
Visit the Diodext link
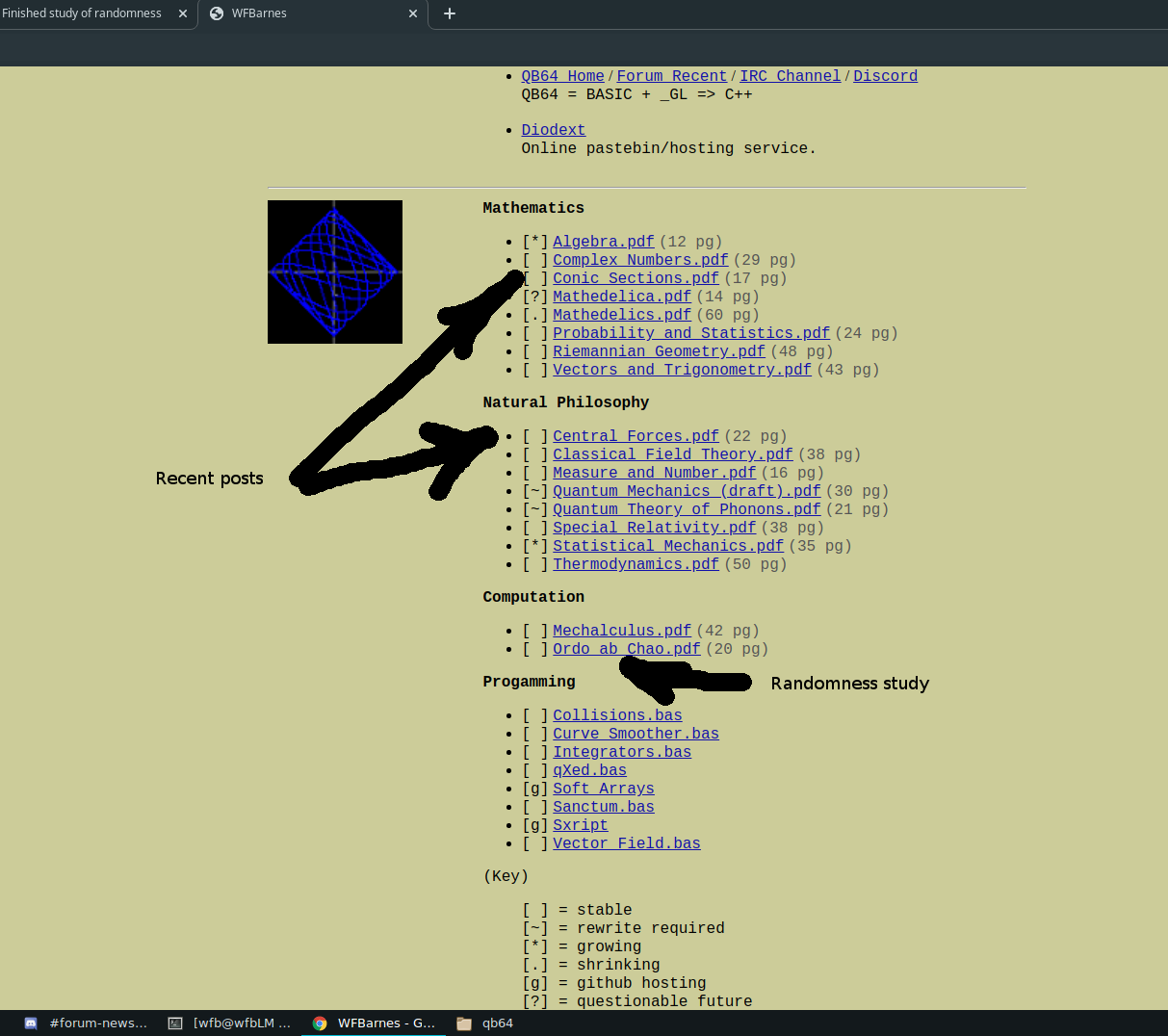pos(553,130)
